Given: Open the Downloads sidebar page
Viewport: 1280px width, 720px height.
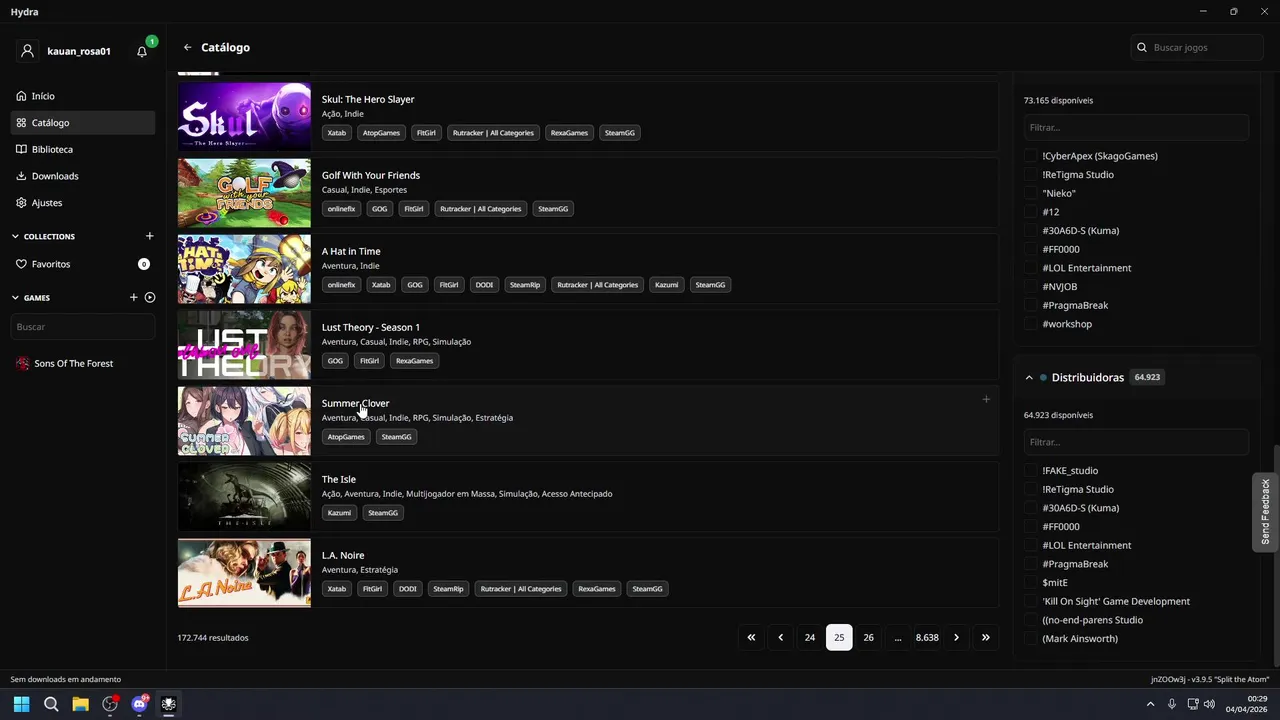Looking at the screenshot, I should tap(82, 176).
